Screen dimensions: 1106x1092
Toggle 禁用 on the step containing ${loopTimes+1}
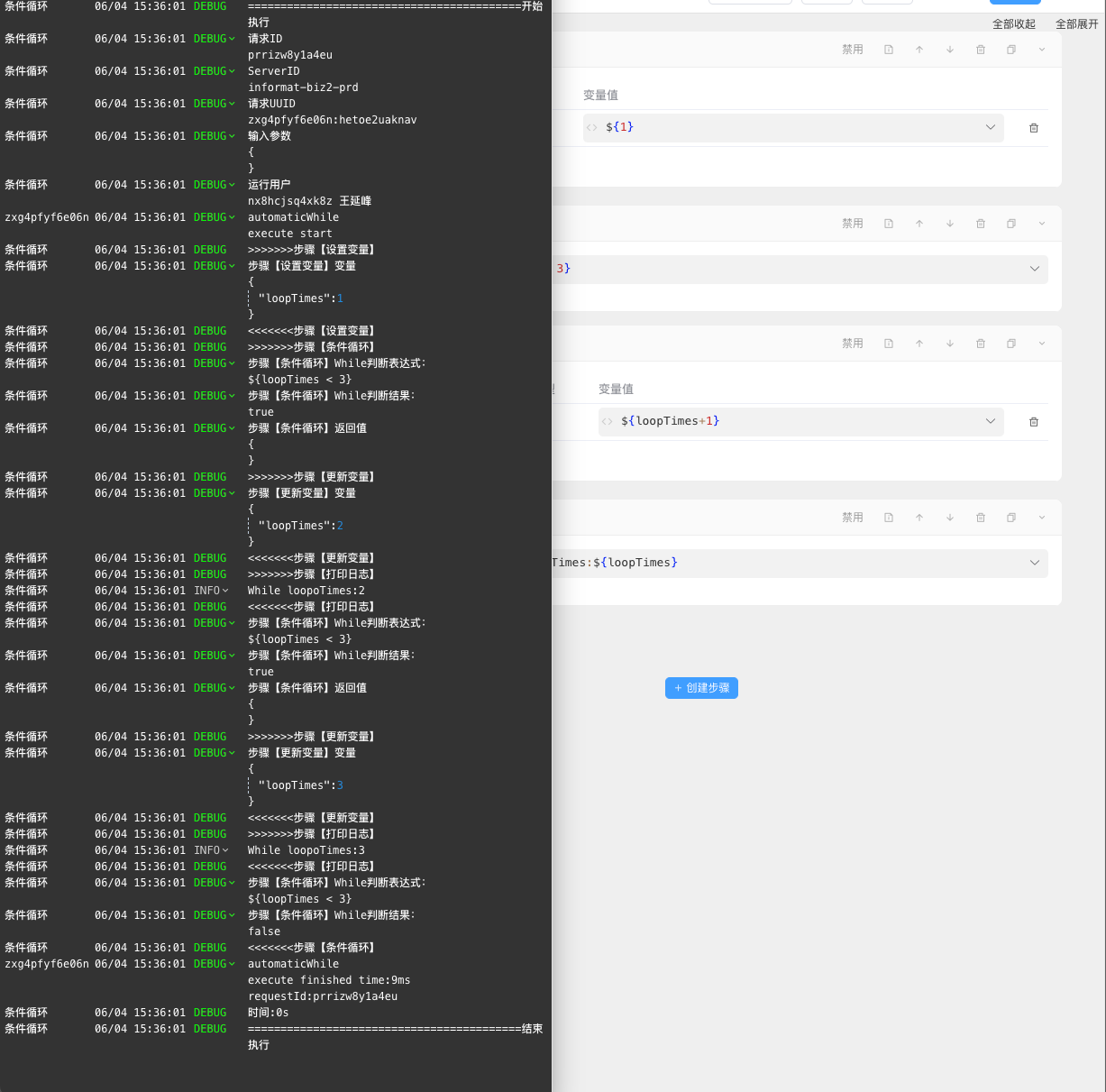click(852, 344)
